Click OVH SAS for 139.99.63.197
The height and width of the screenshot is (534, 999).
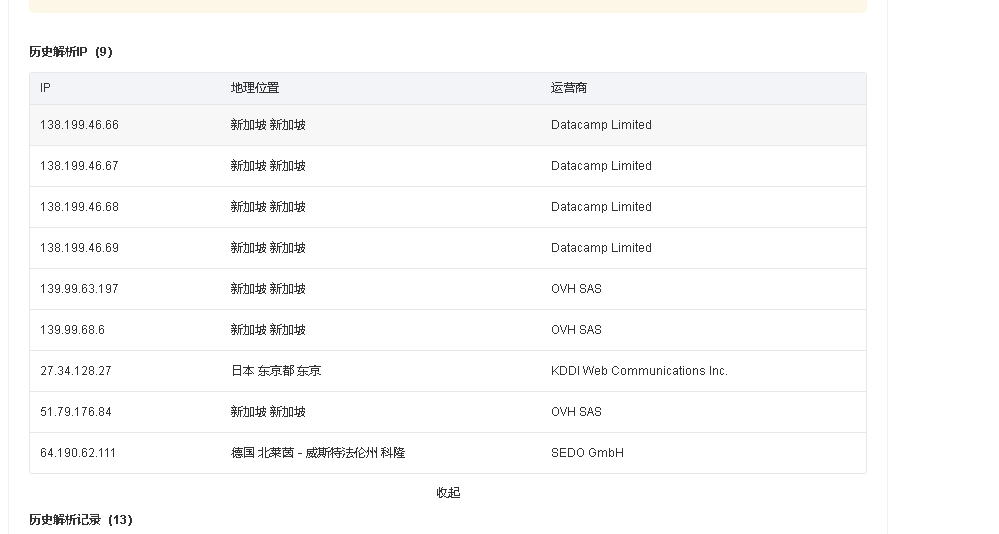click(577, 289)
